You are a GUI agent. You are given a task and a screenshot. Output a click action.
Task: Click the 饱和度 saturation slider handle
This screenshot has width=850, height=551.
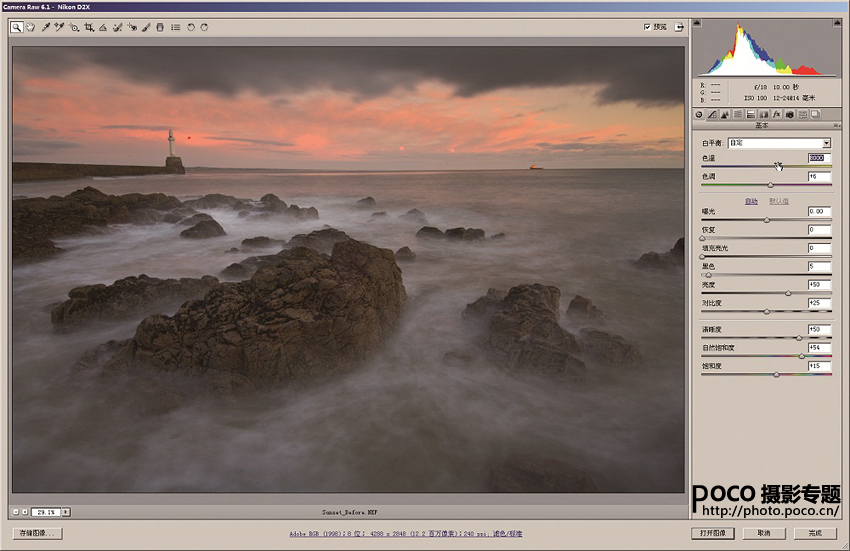coord(776,375)
